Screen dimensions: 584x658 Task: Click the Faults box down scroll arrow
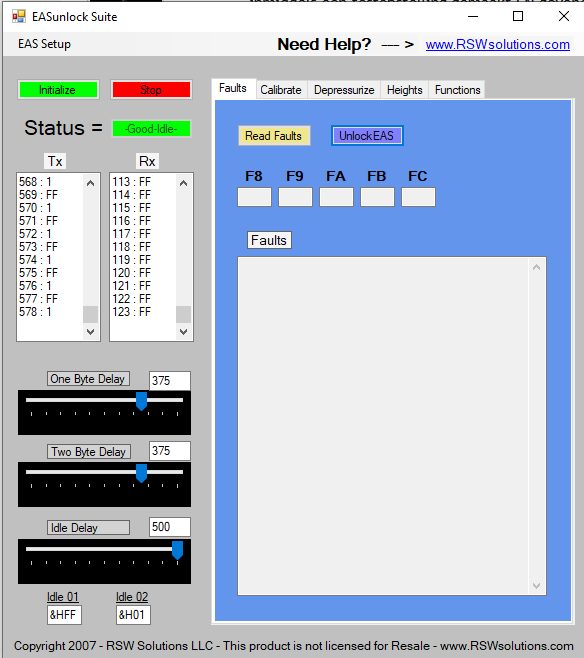click(536, 585)
